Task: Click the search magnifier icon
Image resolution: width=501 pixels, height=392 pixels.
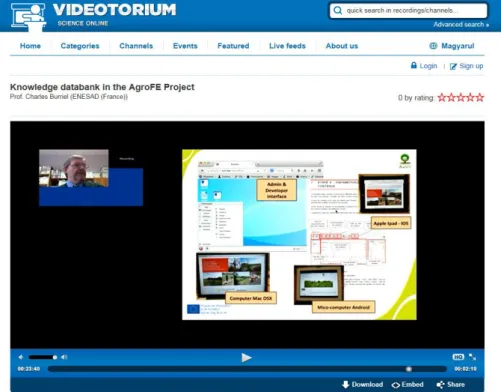Action: 338,10
